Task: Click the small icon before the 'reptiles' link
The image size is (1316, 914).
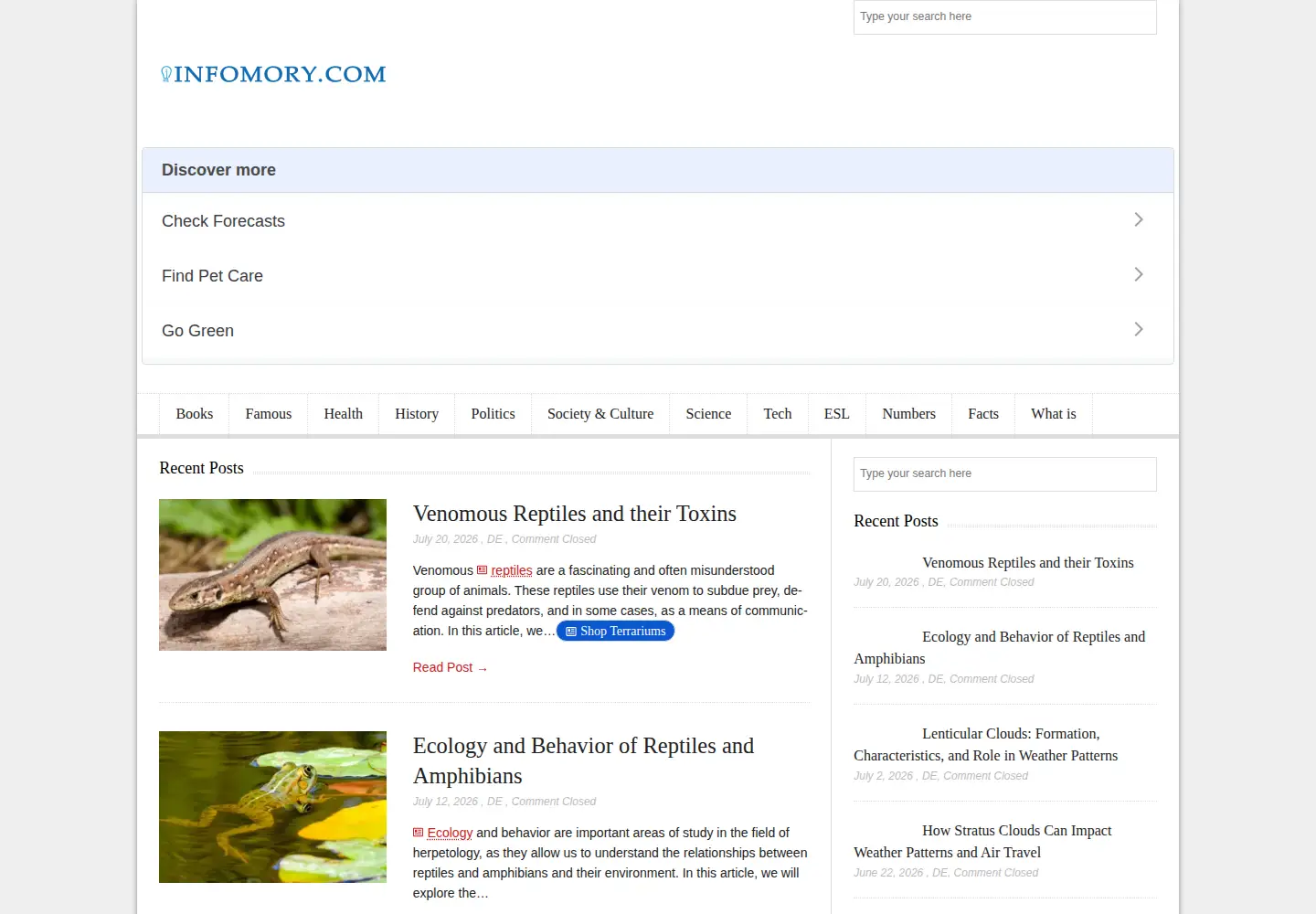Action: click(483, 570)
